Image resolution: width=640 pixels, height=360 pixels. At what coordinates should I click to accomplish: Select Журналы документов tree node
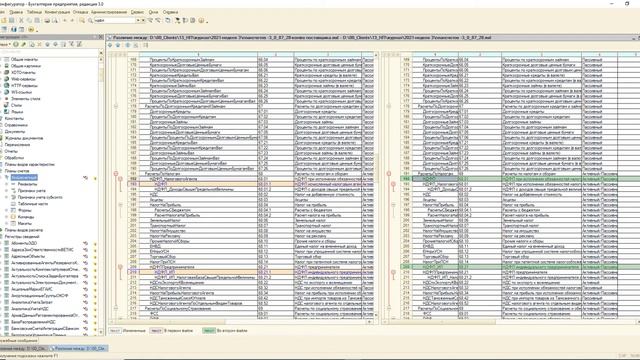(x=24, y=138)
